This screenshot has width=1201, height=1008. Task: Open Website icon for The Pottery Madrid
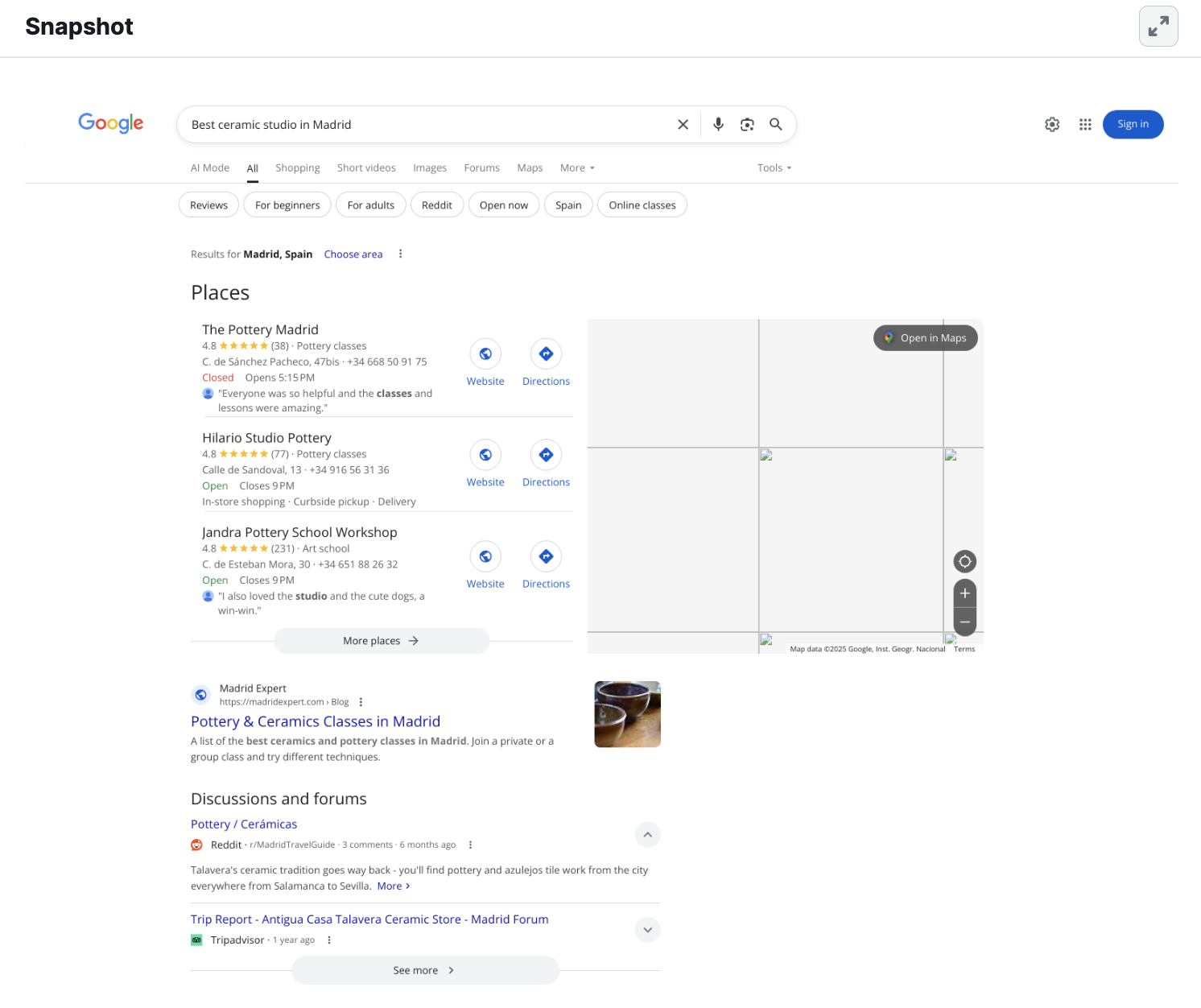point(485,353)
